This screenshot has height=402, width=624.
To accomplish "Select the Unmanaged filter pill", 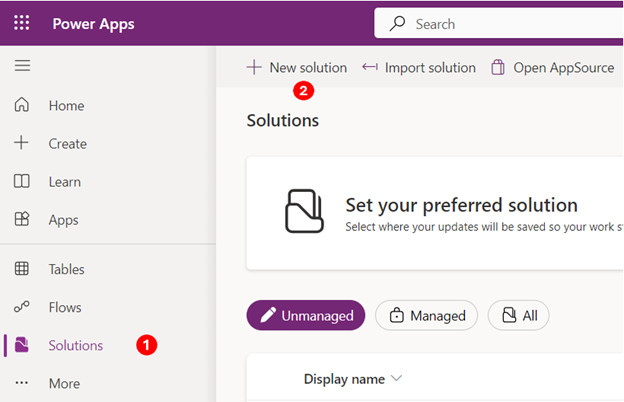I will (x=306, y=315).
